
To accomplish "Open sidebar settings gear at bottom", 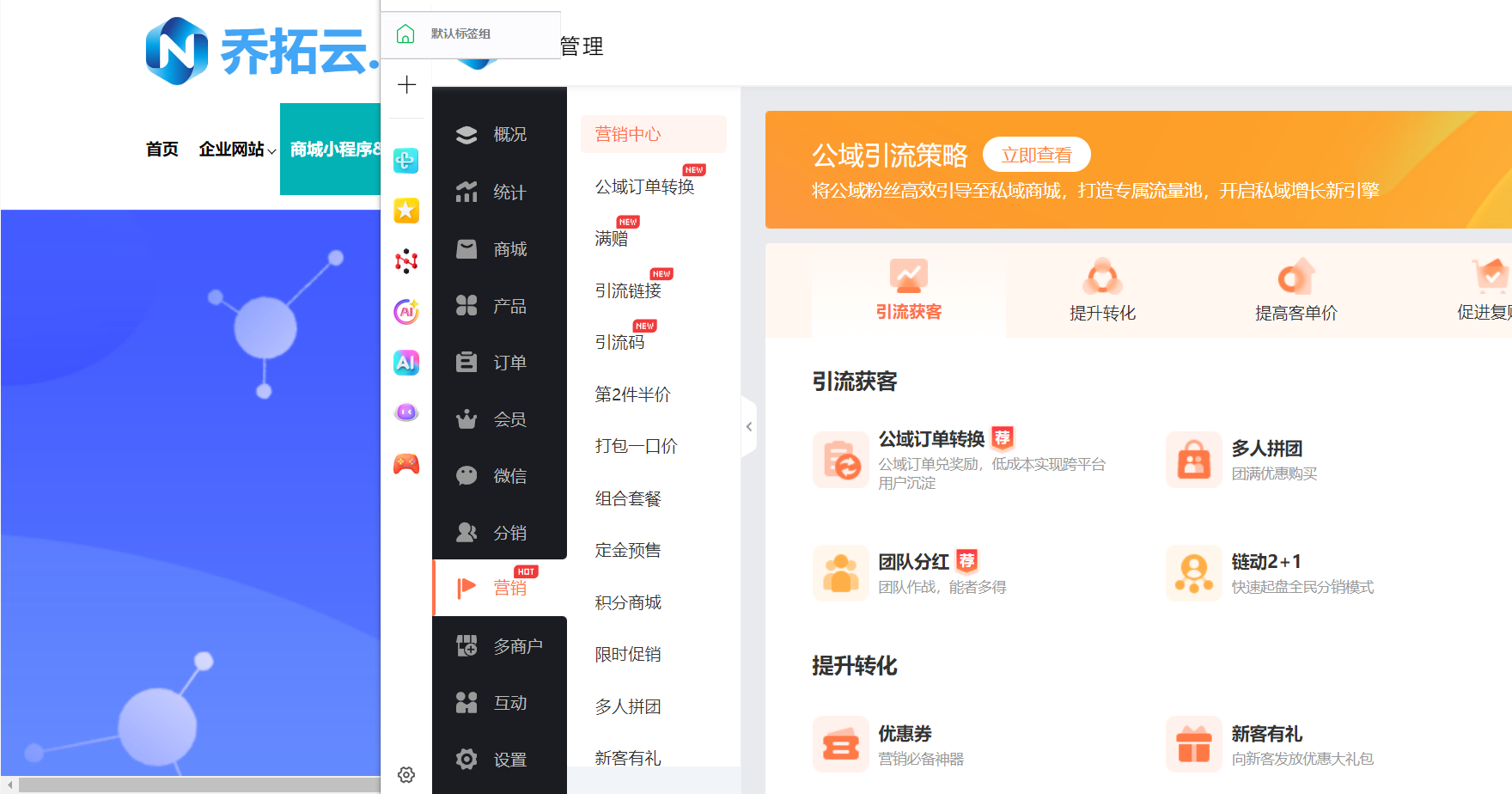I will click(x=406, y=775).
